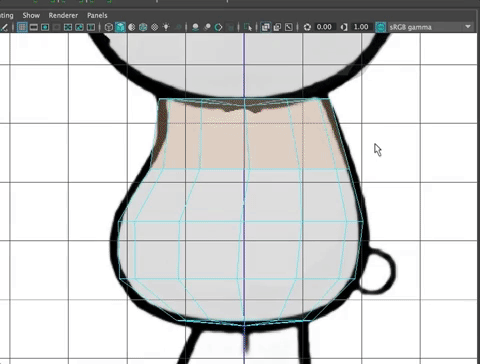480x364 pixels.
Task: Click the Use All Lights bulb icon
Action: click(166, 27)
